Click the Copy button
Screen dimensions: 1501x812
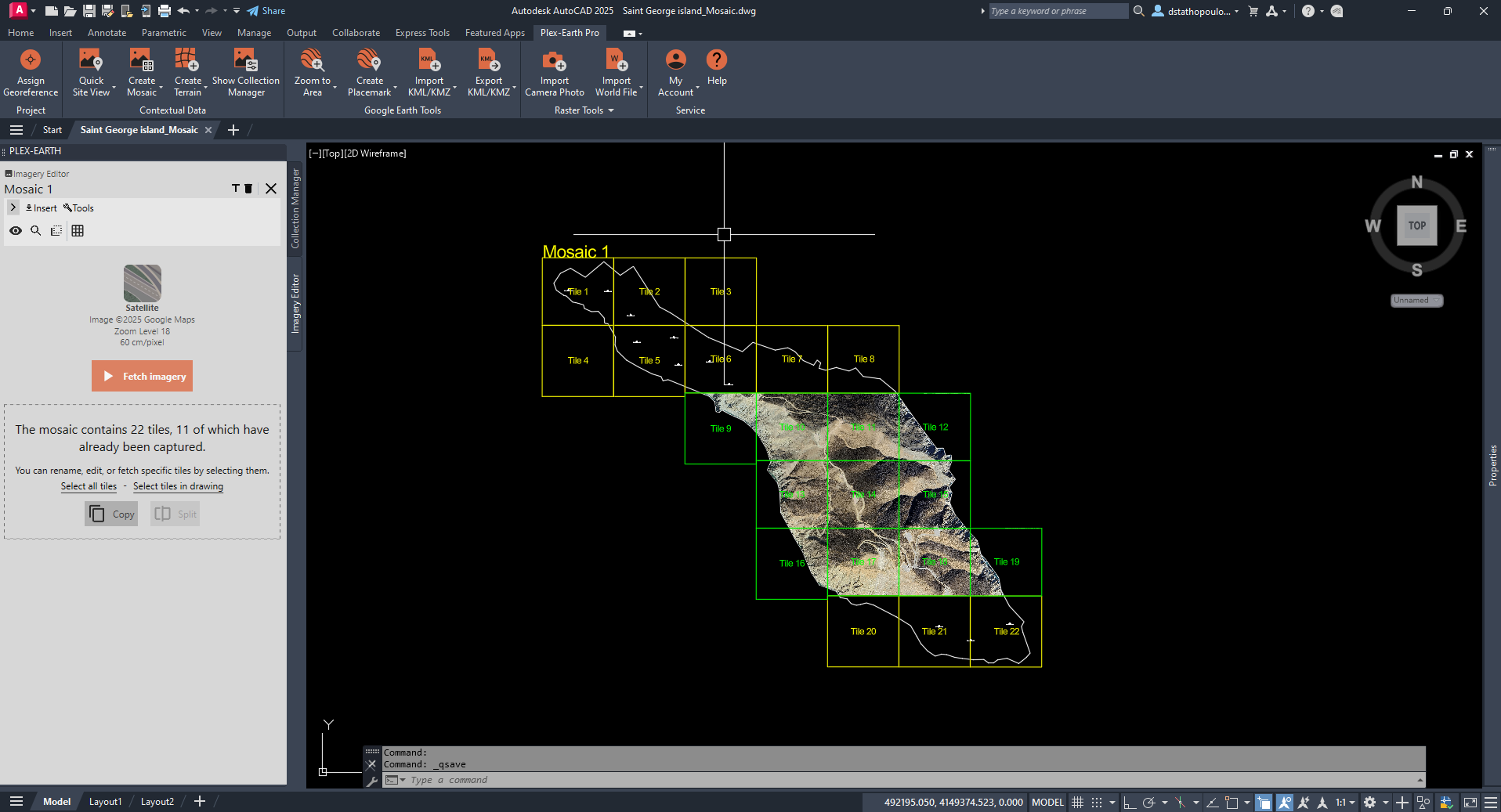coord(111,514)
